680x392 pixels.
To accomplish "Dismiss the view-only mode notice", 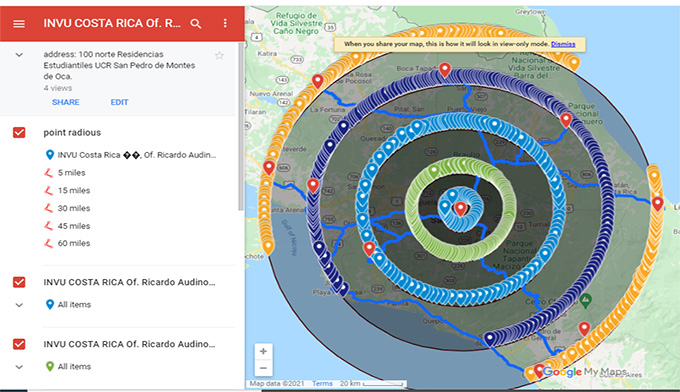I will point(563,44).
